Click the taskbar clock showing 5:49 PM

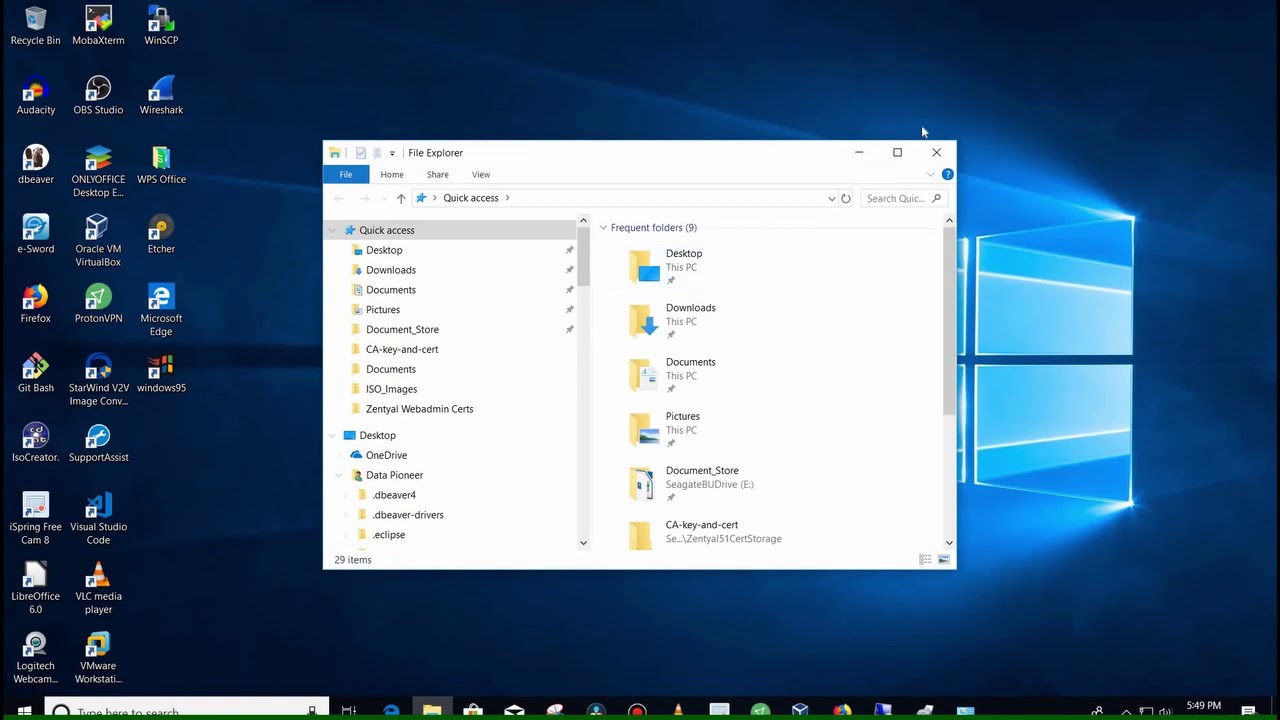[1203, 706]
